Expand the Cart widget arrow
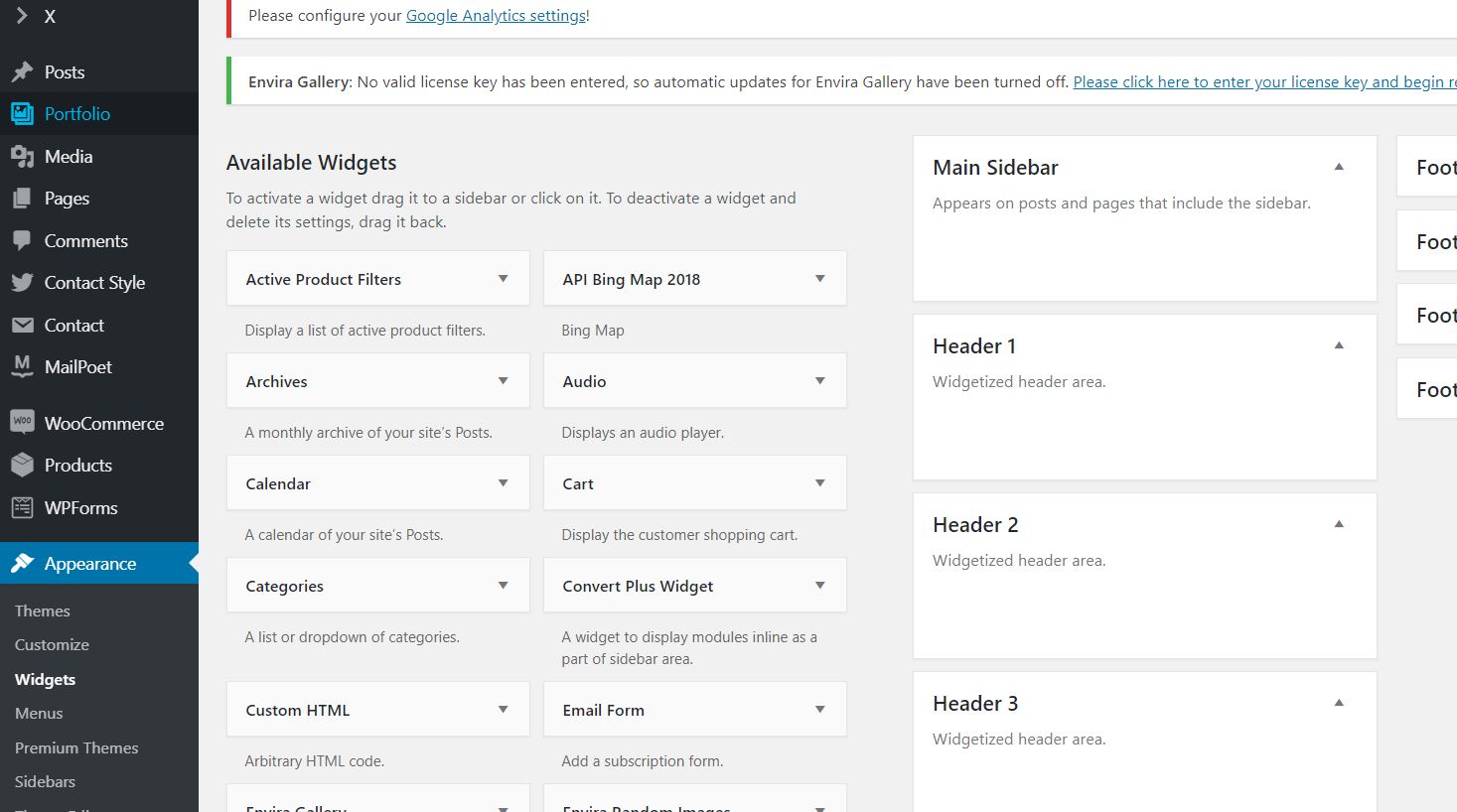 click(x=820, y=483)
